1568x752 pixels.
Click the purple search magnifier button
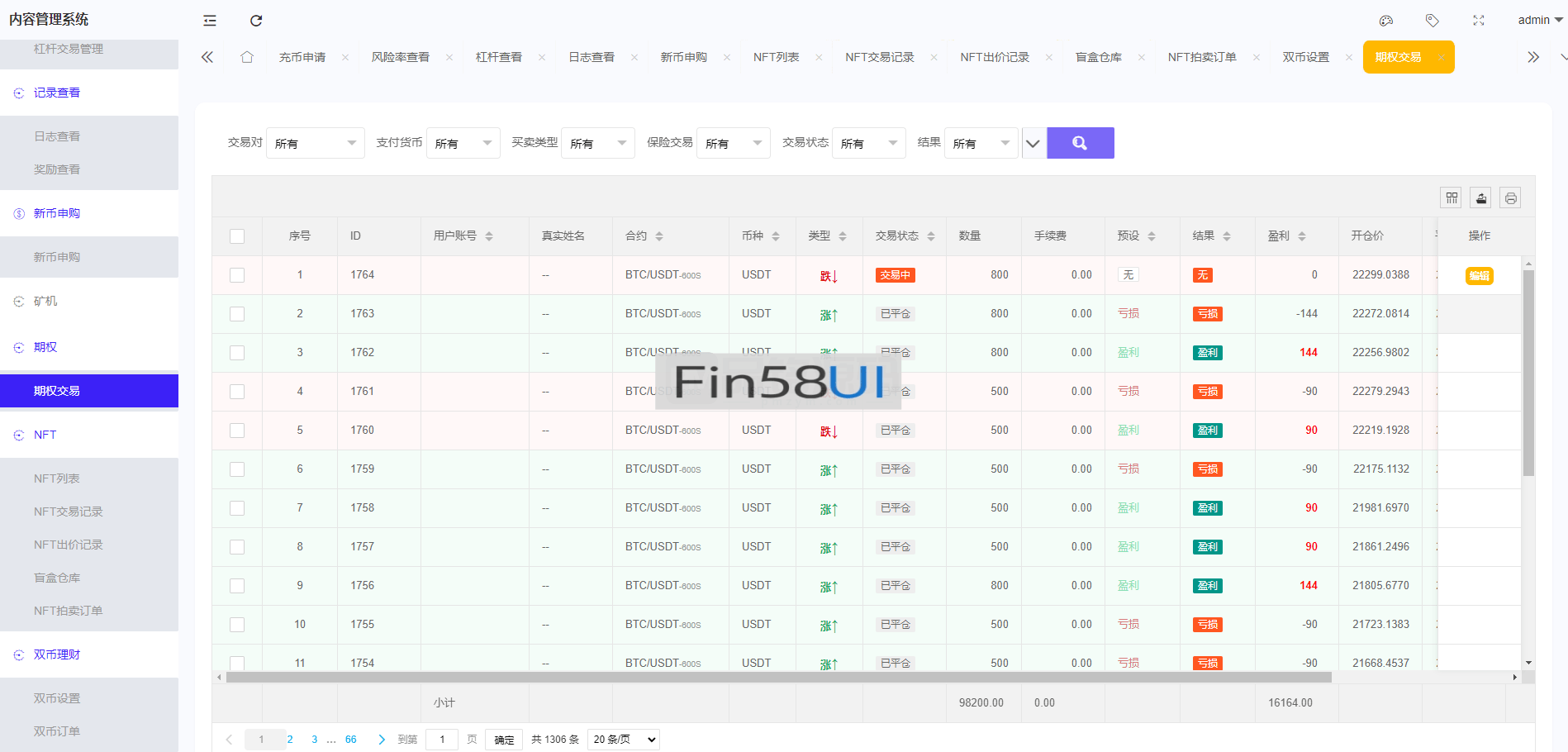(1080, 143)
